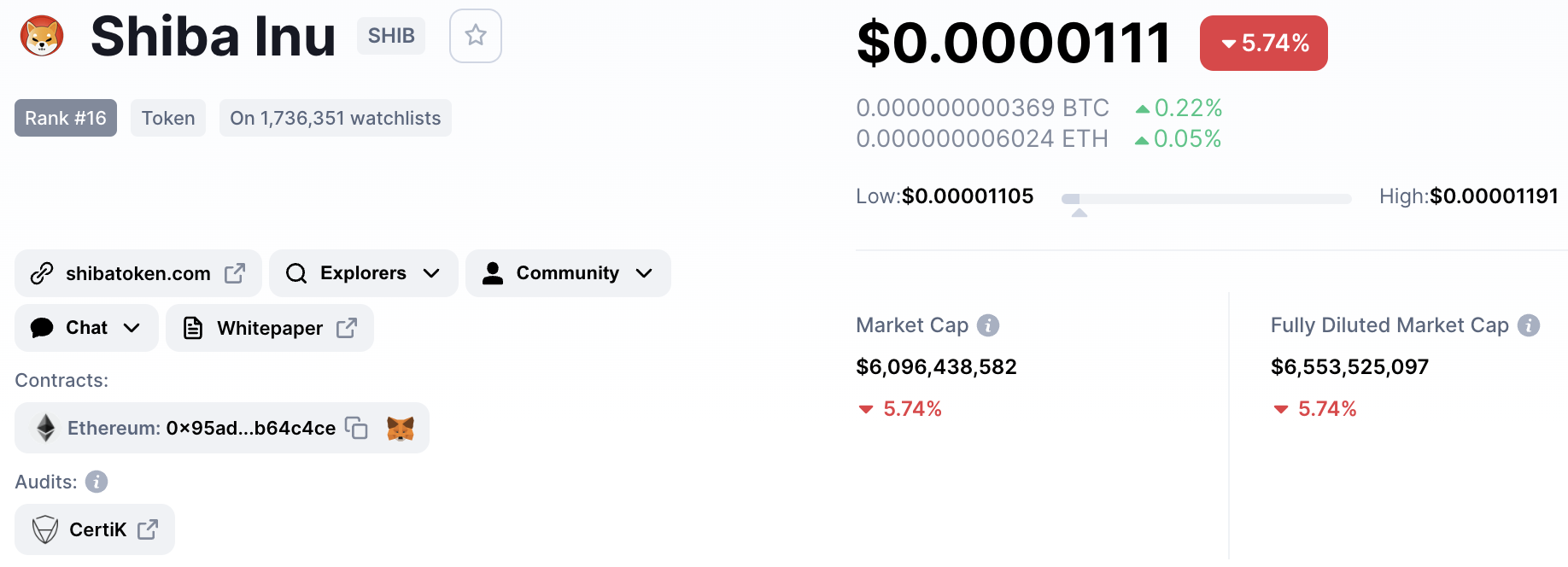Visit shibatoken.com website link
This screenshot has height=567, width=1568.
click(138, 273)
